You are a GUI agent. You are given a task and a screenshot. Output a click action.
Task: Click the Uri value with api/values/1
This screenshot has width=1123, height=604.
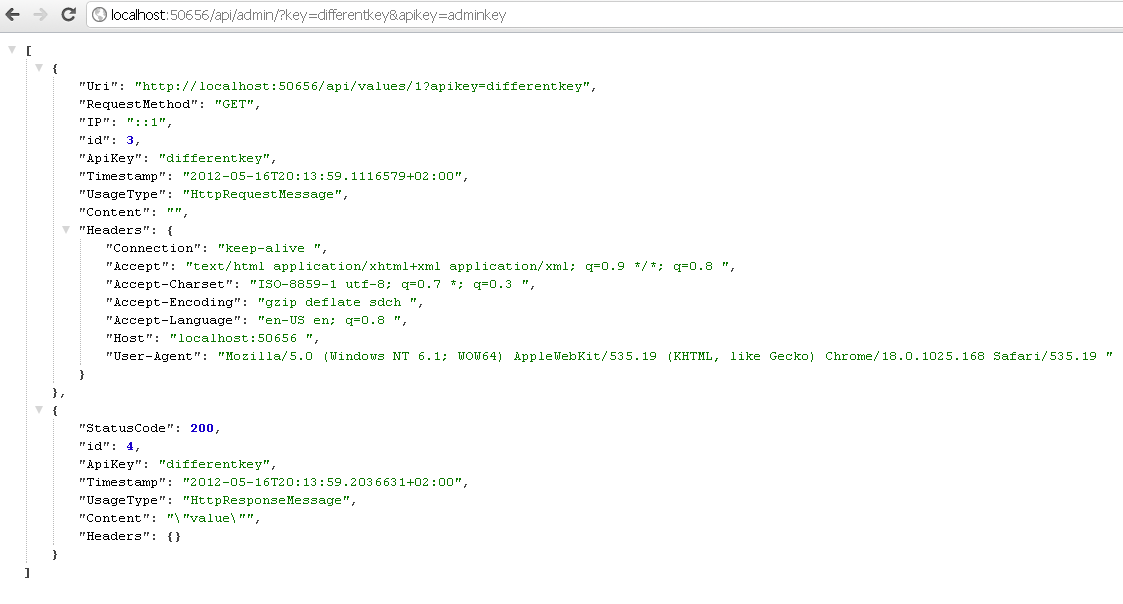(362, 86)
